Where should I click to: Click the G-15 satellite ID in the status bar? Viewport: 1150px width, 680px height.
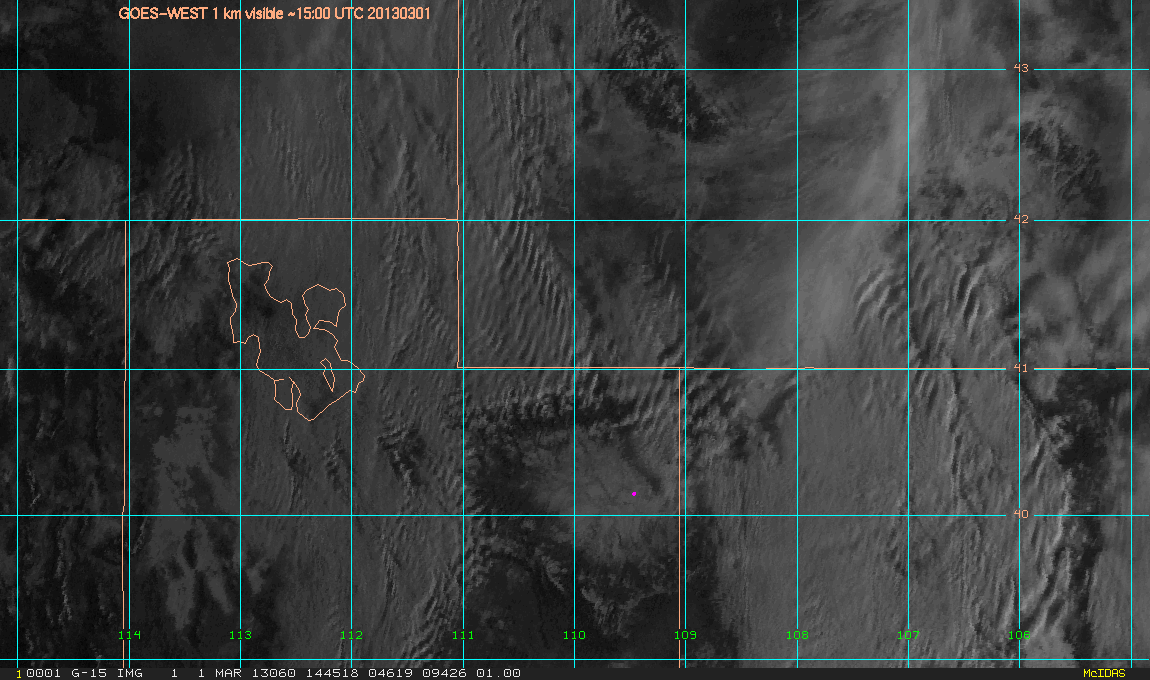(89, 673)
